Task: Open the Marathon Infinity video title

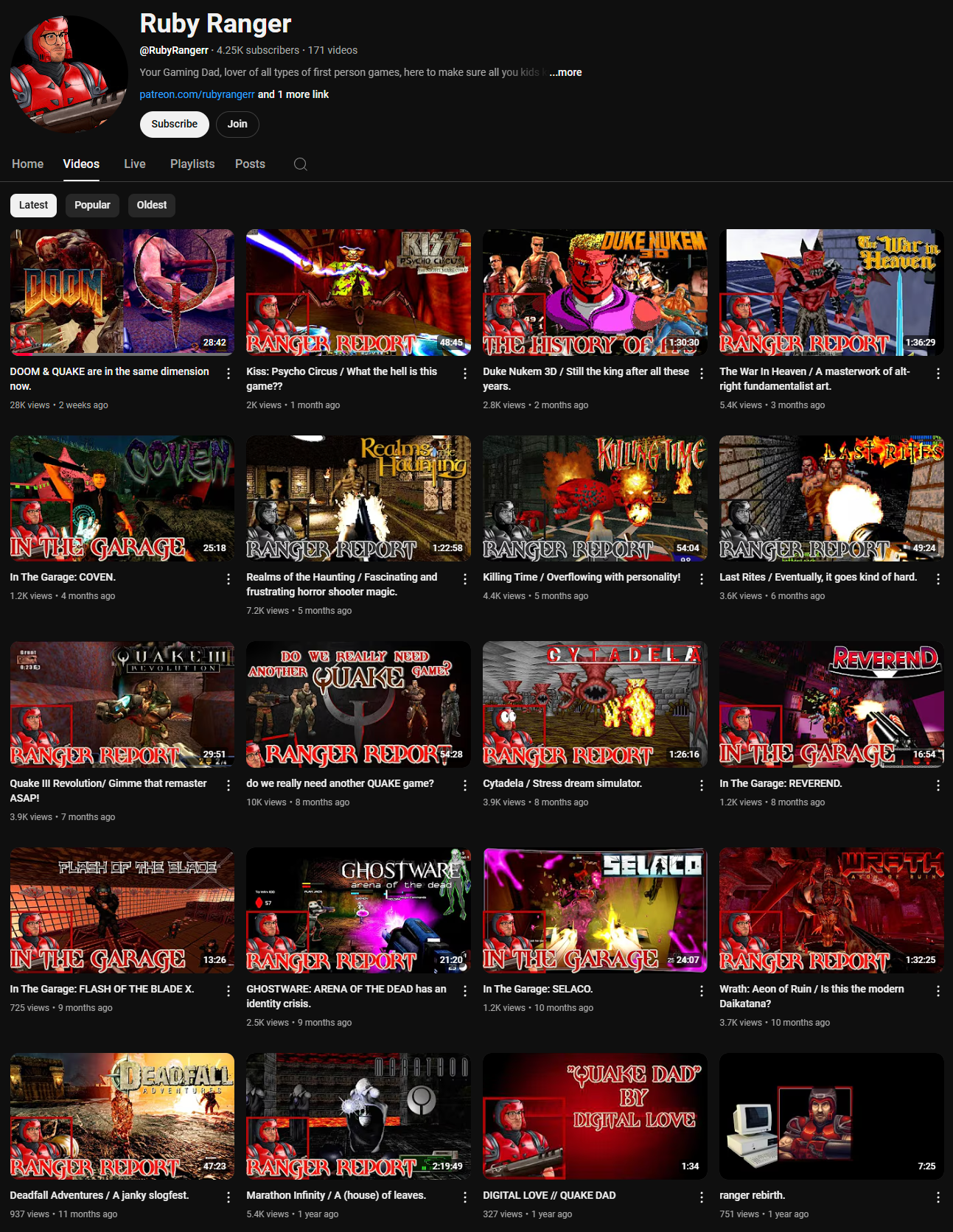Action: pos(336,1195)
